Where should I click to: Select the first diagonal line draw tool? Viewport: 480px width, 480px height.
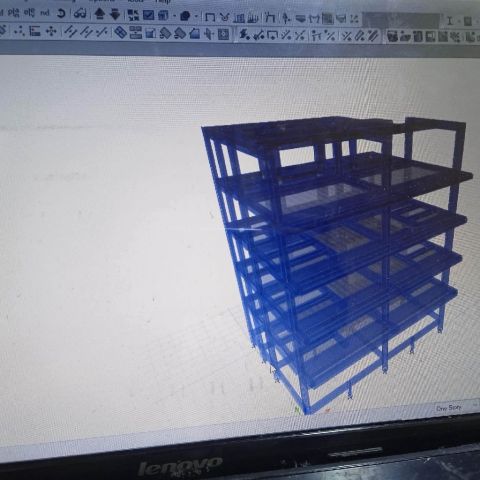[70, 32]
